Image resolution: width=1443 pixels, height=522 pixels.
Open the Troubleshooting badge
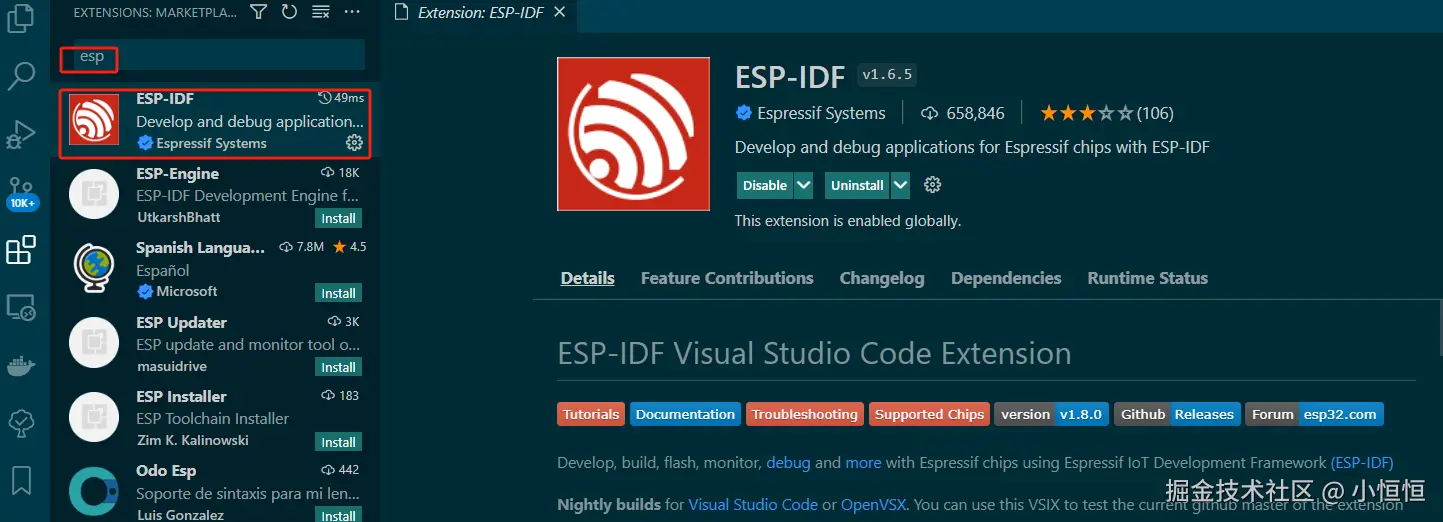pos(805,414)
